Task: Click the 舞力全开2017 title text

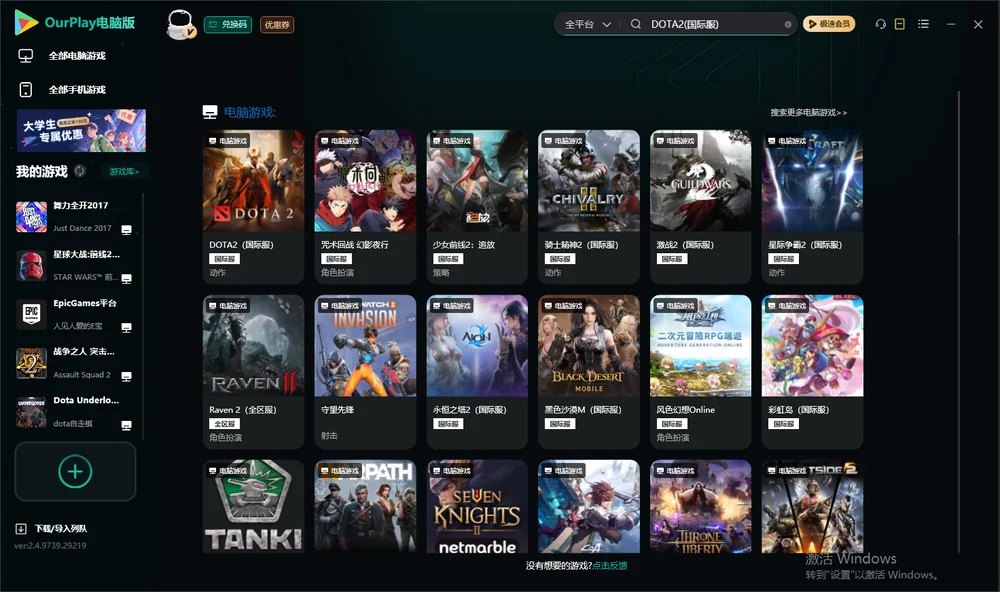Action: (80, 205)
